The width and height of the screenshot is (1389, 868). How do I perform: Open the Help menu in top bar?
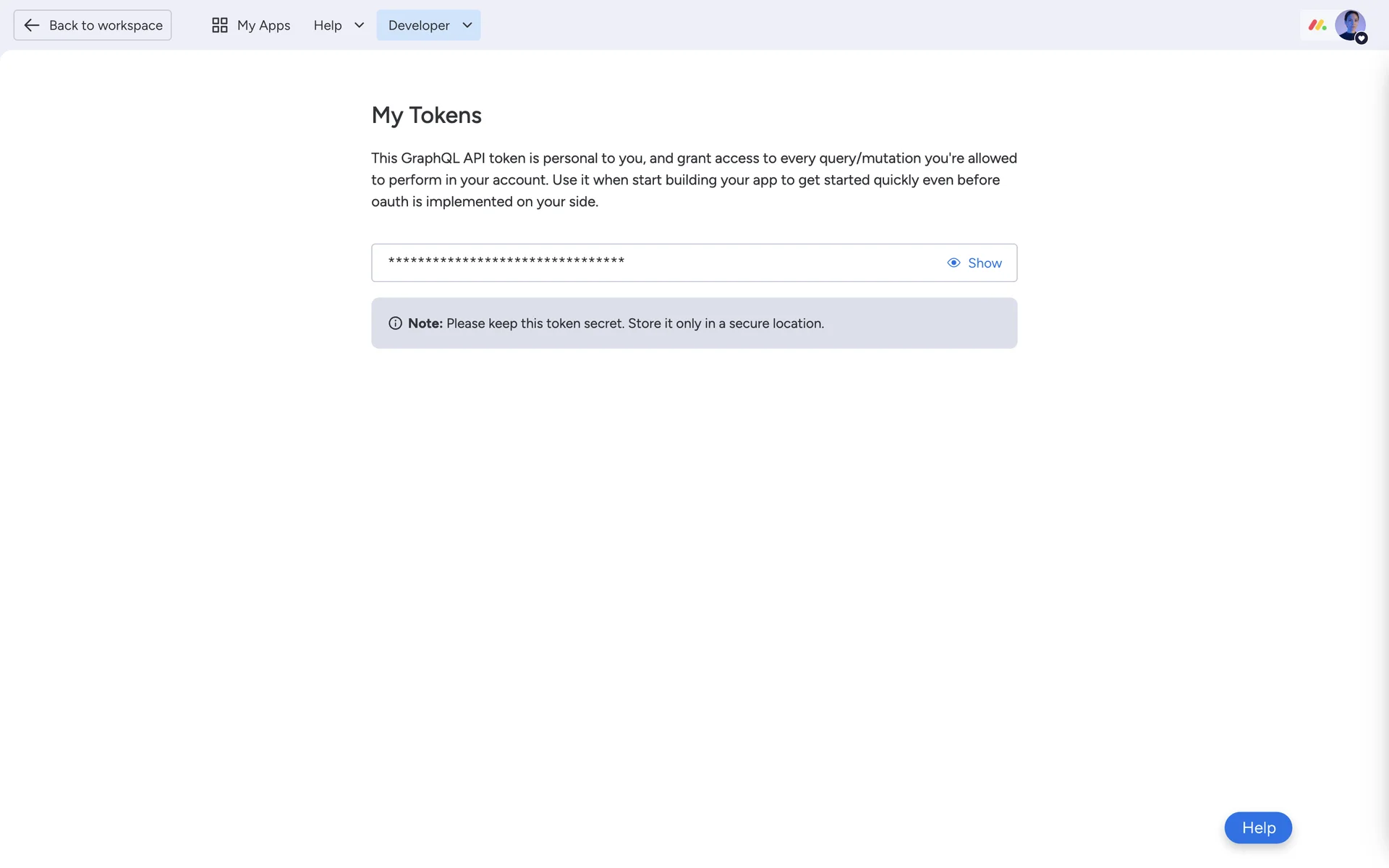click(328, 25)
